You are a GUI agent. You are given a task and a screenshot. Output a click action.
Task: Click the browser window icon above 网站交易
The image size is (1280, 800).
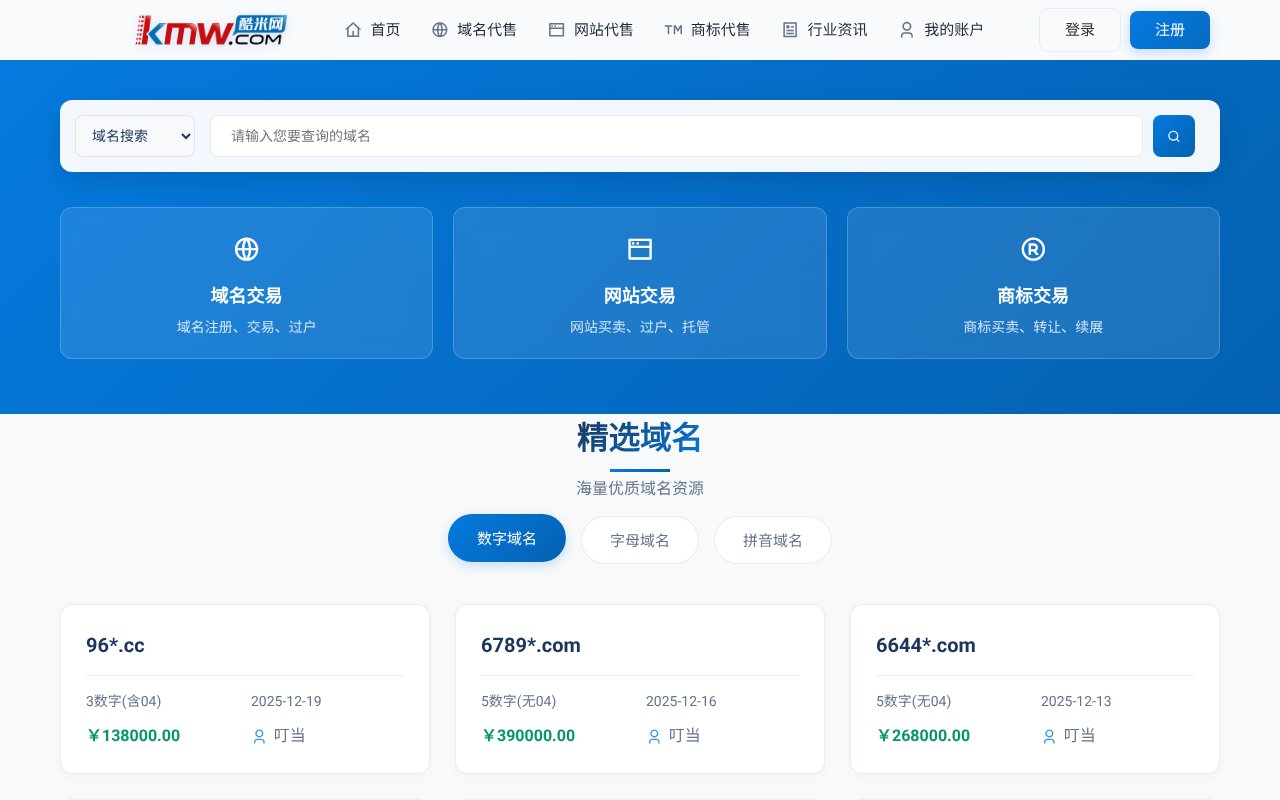[x=640, y=249]
